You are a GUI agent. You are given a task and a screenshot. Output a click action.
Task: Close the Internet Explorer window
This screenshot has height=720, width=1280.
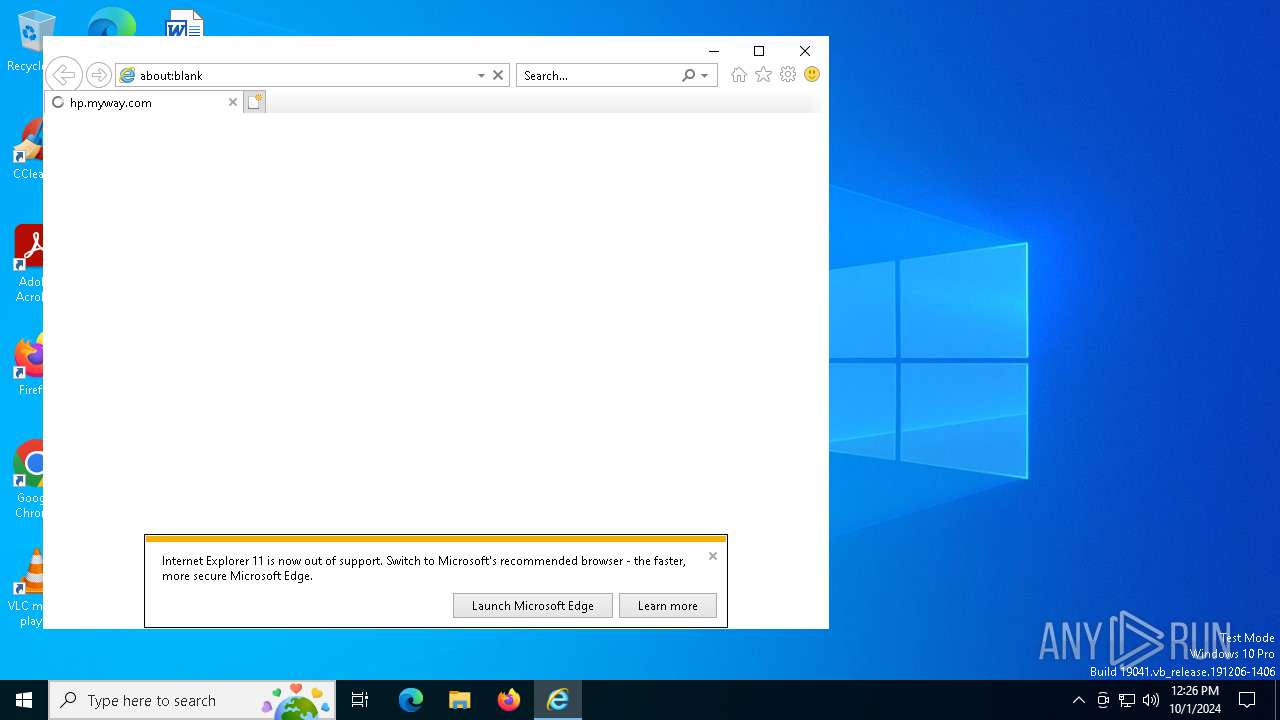point(805,51)
